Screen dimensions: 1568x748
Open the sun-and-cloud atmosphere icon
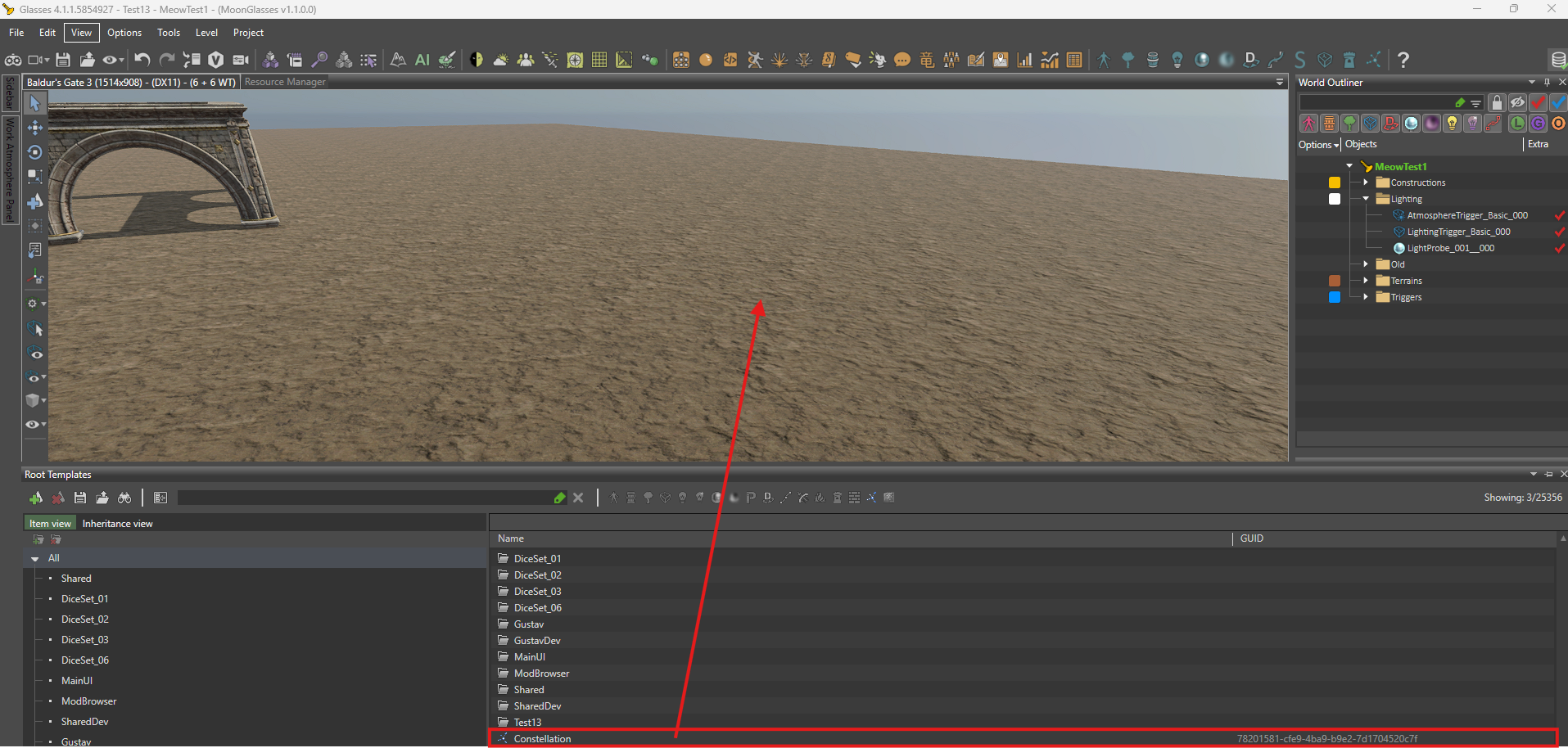coord(500,60)
